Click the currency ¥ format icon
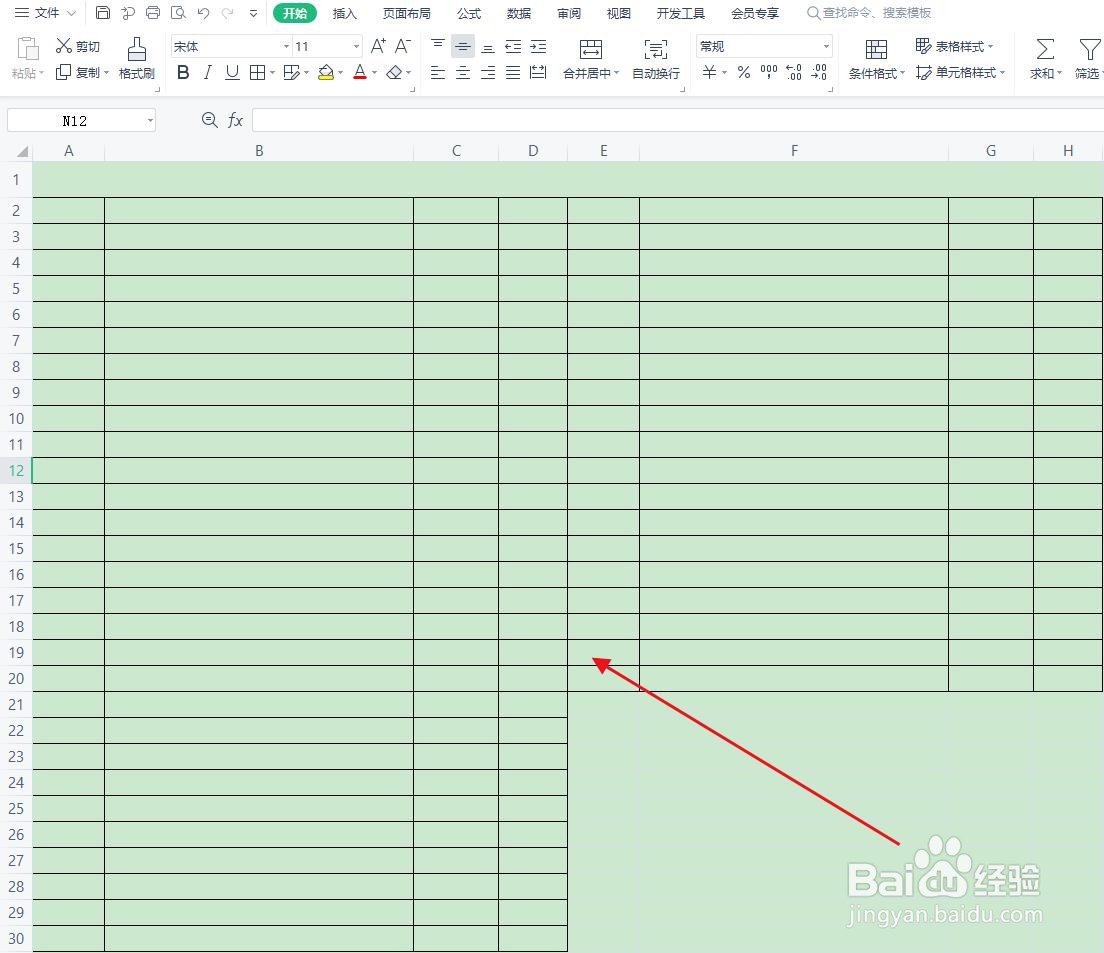The height and width of the screenshot is (953, 1104). pyautogui.click(x=709, y=72)
